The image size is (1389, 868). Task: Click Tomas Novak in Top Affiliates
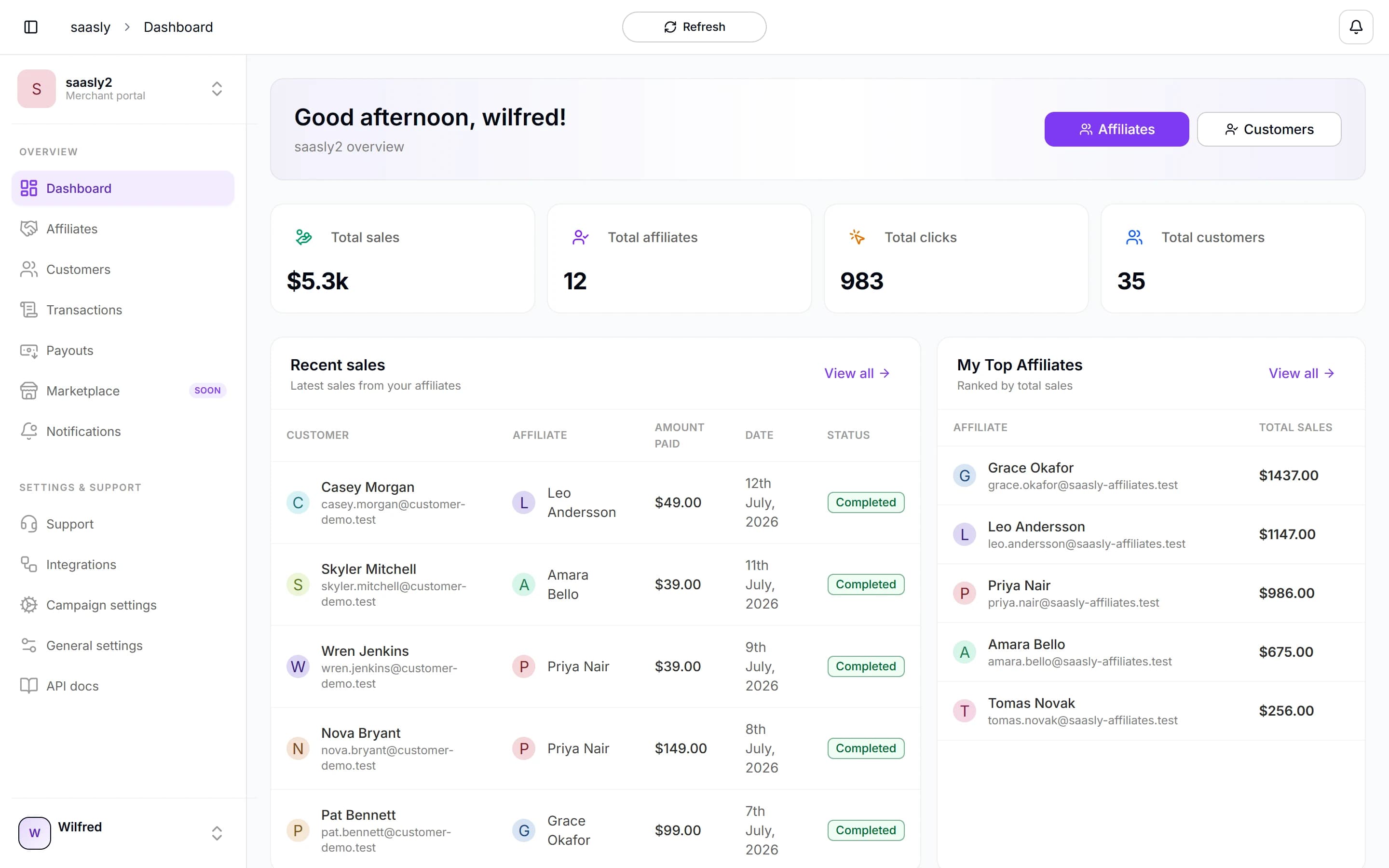pos(1031,703)
